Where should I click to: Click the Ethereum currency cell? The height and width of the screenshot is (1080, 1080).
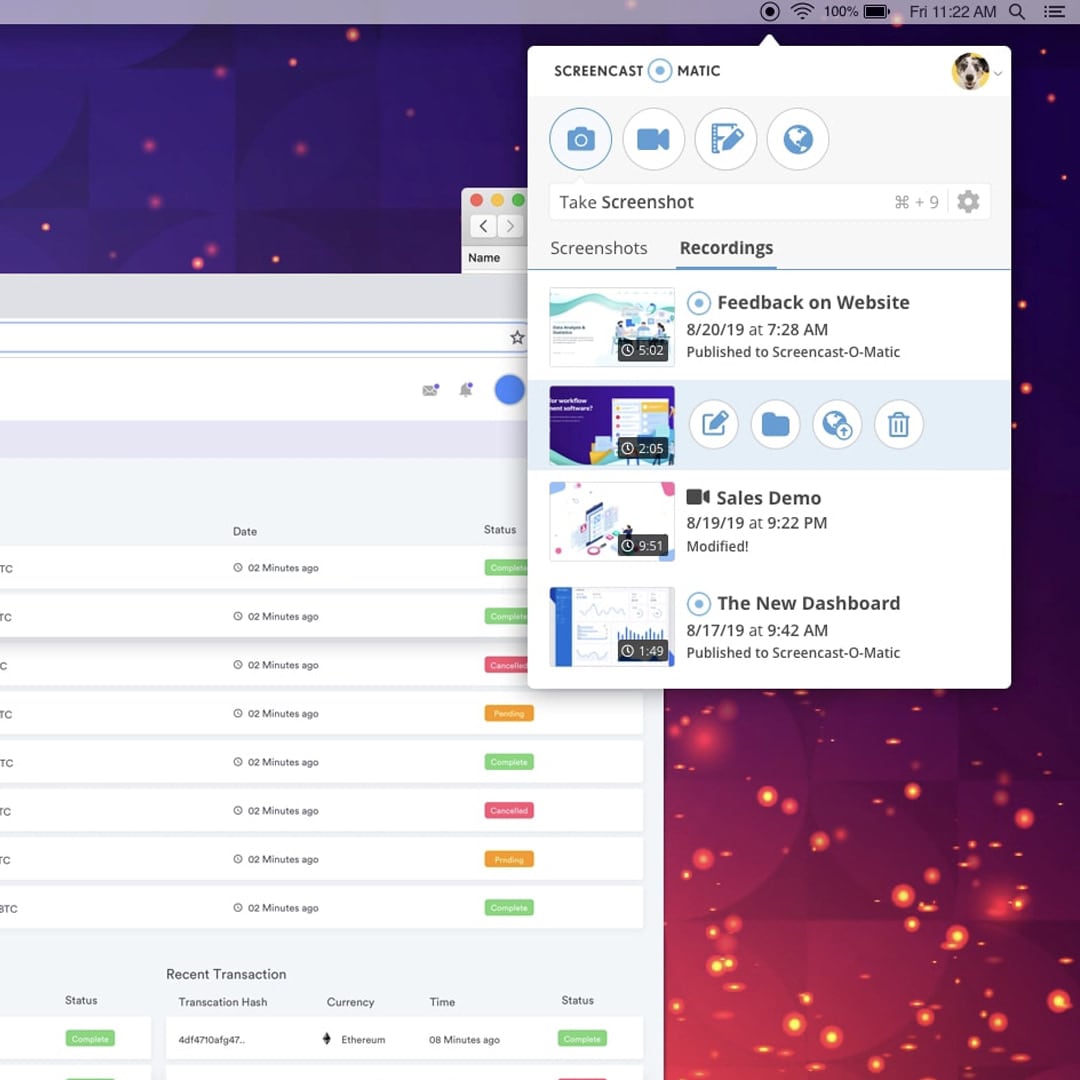coord(353,1039)
